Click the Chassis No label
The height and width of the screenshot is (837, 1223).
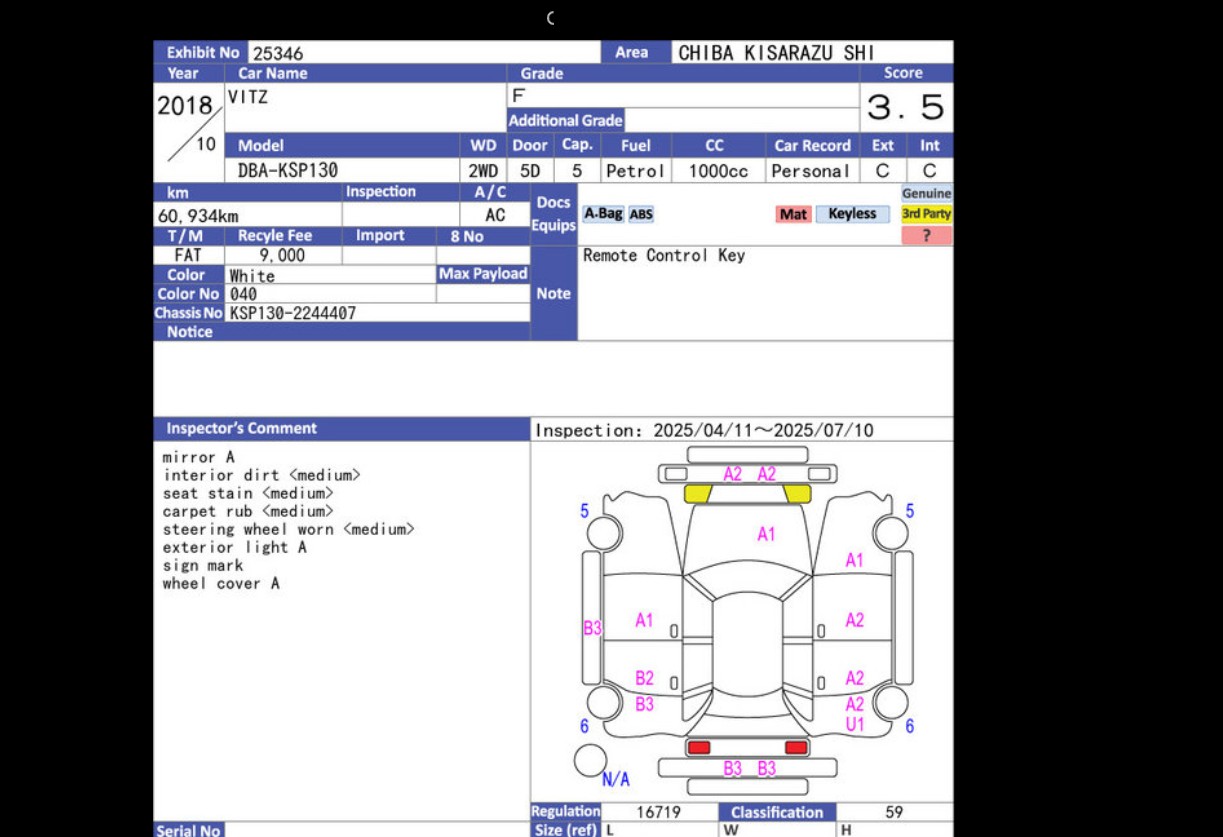188,313
